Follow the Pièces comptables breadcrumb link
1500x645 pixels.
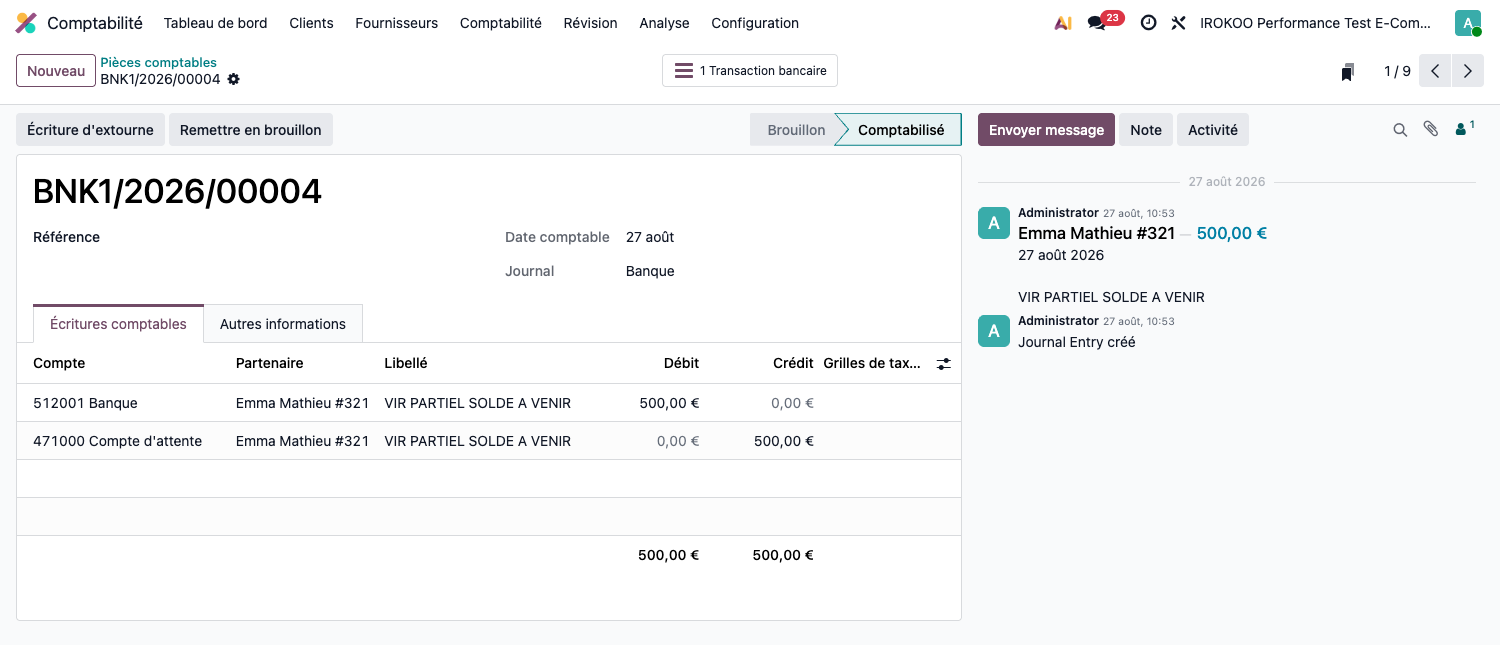tap(158, 62)
